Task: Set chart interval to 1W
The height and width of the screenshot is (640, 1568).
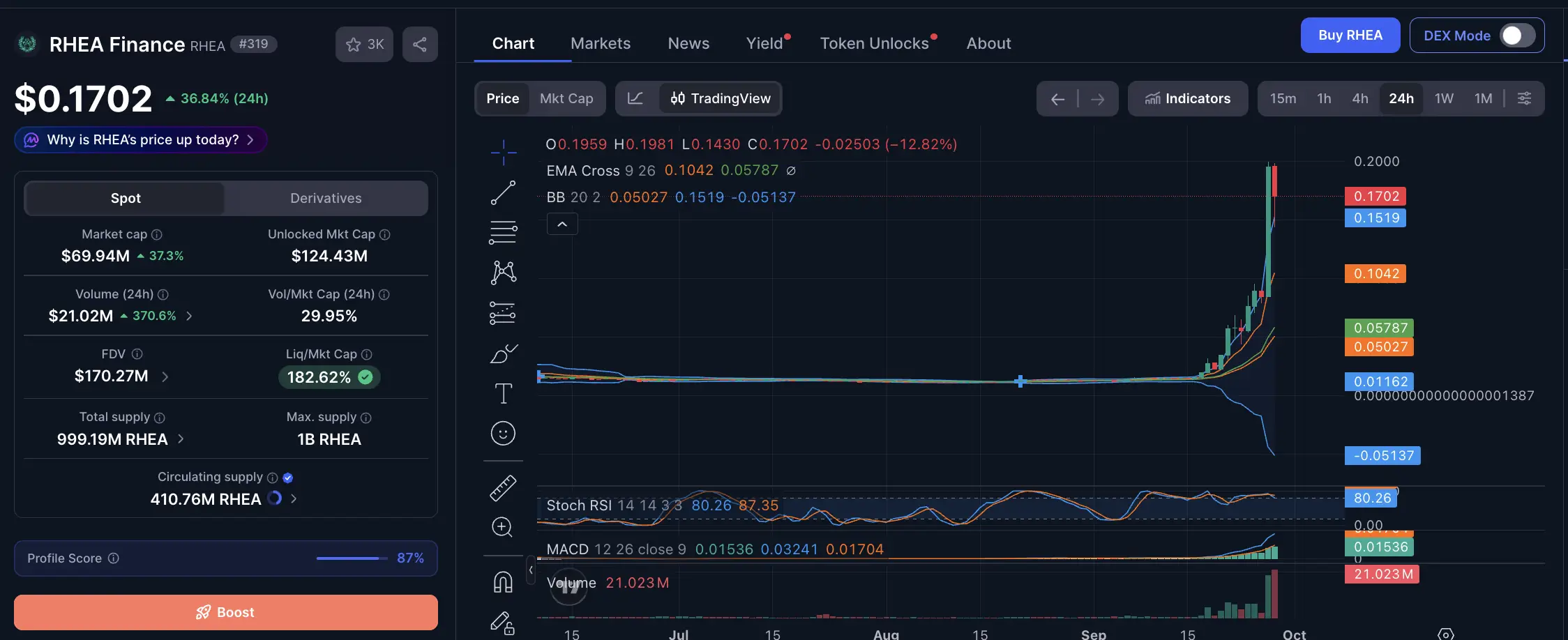Action: coord(1444,98)
